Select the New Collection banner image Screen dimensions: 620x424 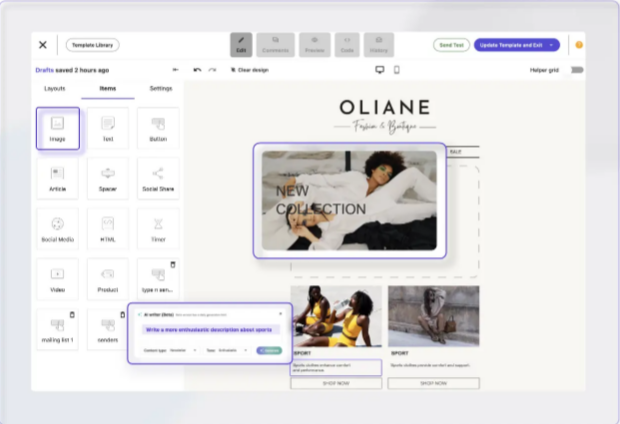pyautogui.click(x=349, y=200)
